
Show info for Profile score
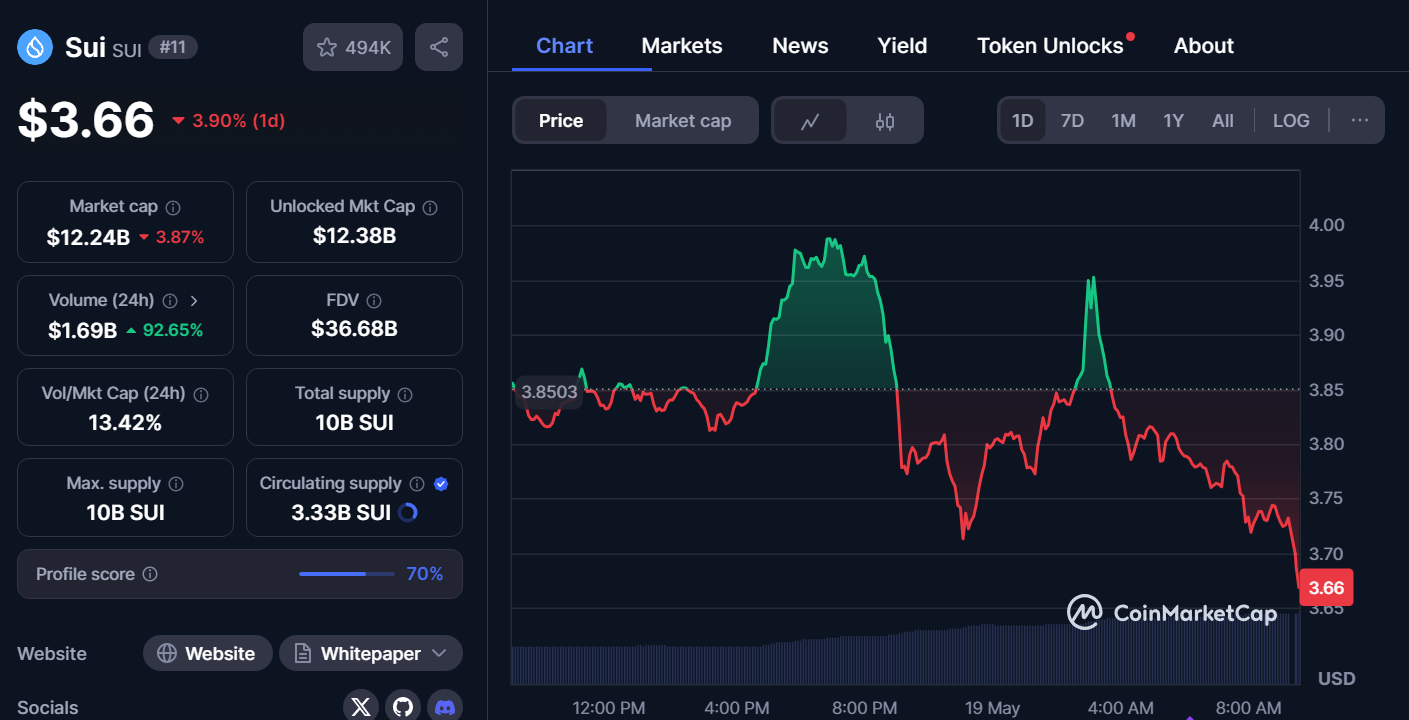[x=150, y=575]
